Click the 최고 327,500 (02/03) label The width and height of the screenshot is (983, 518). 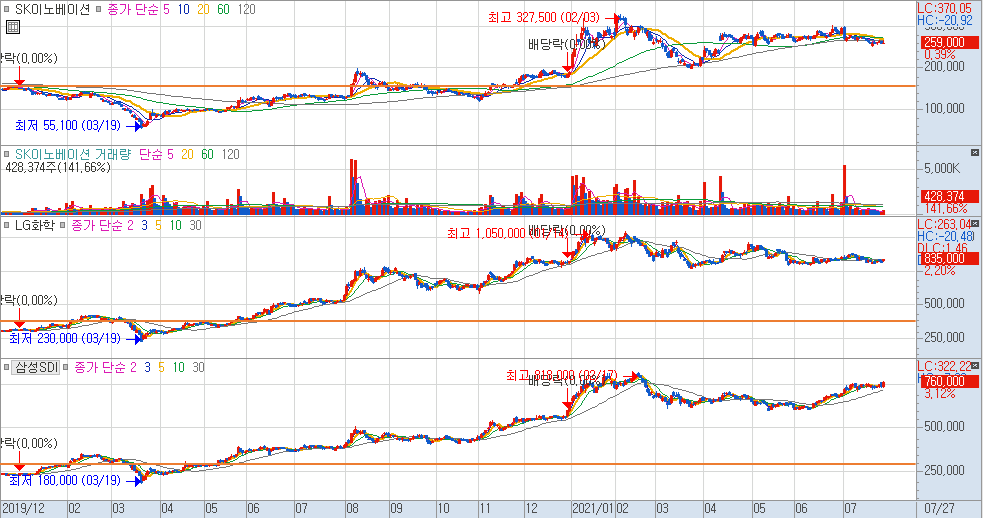(544, 18)
